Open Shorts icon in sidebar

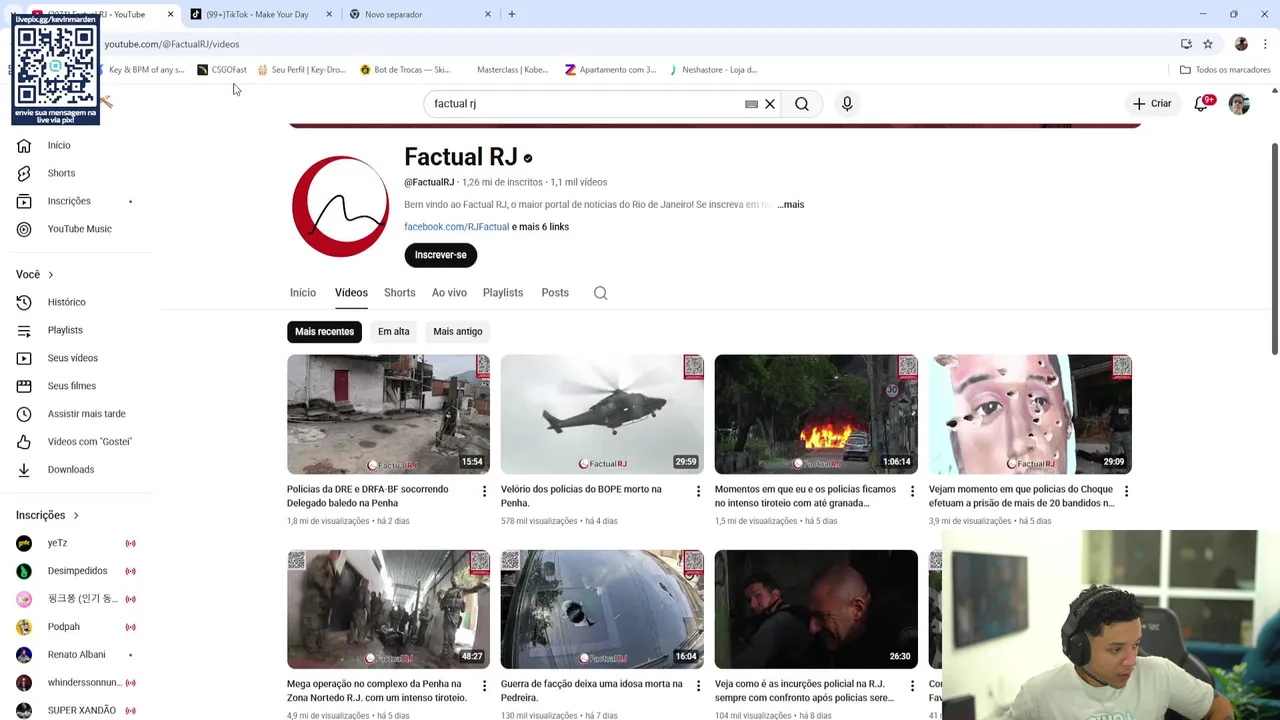[24, 174]
